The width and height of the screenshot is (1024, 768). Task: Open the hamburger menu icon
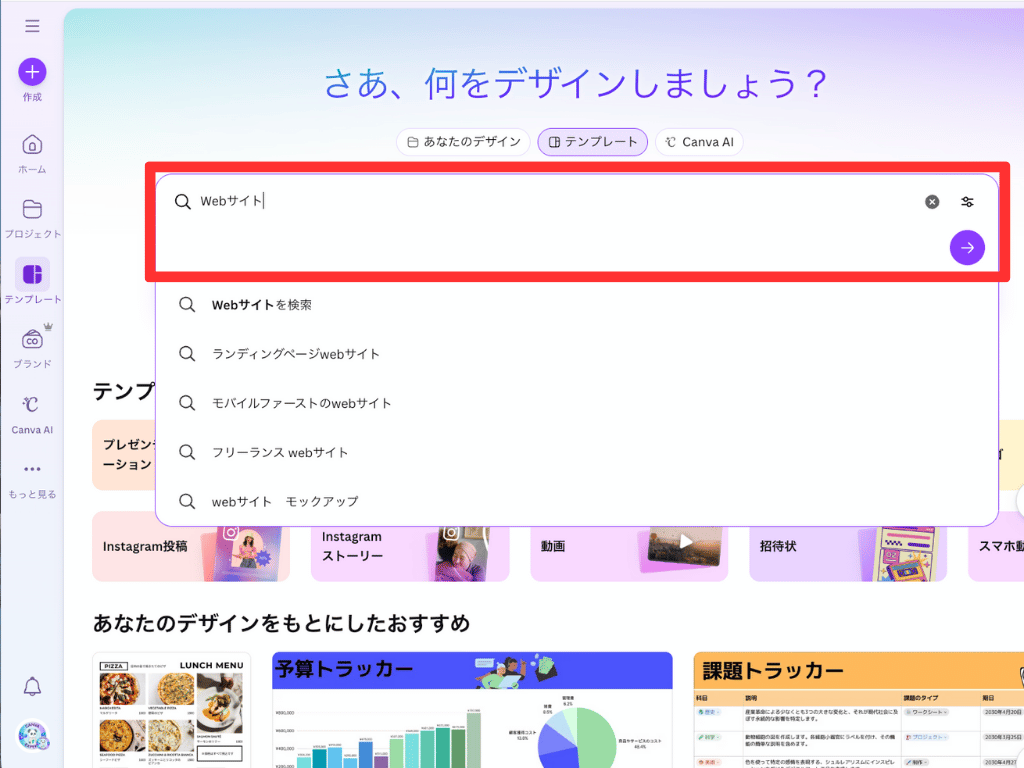click(x=32, y=26)
